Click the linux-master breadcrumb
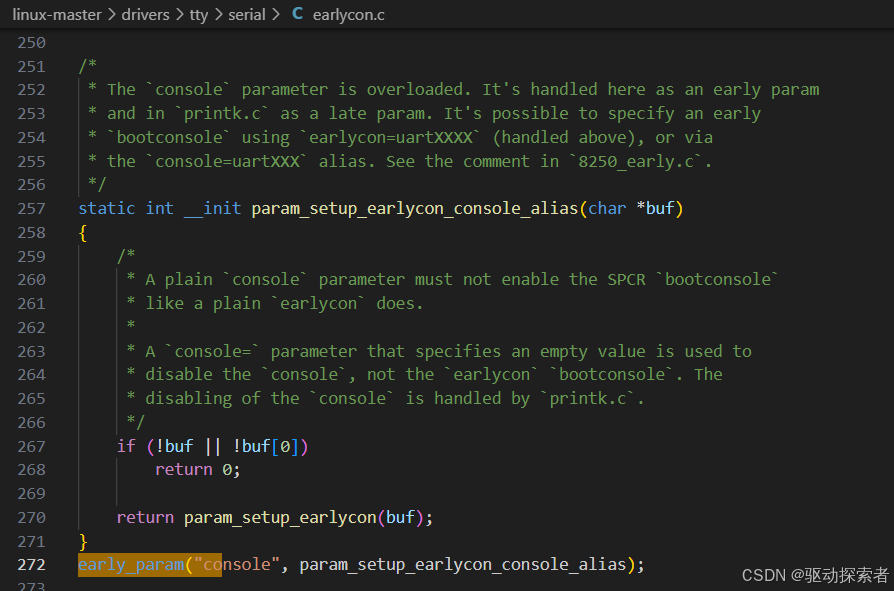Screen dimensions: 894x591 tap(57, 15)
